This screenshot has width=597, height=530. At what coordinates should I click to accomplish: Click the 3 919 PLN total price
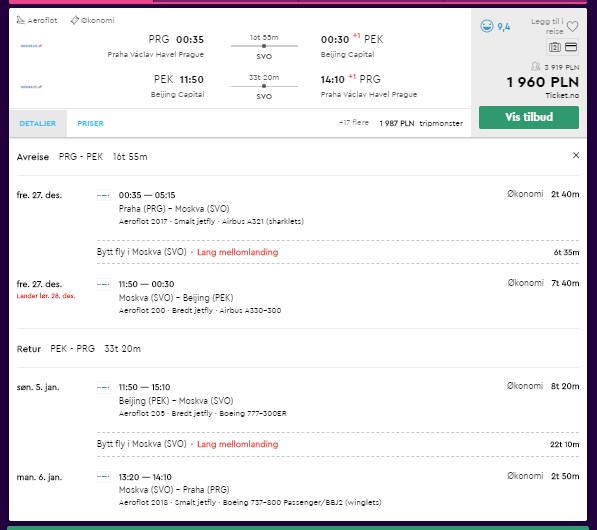coord(562,67)
